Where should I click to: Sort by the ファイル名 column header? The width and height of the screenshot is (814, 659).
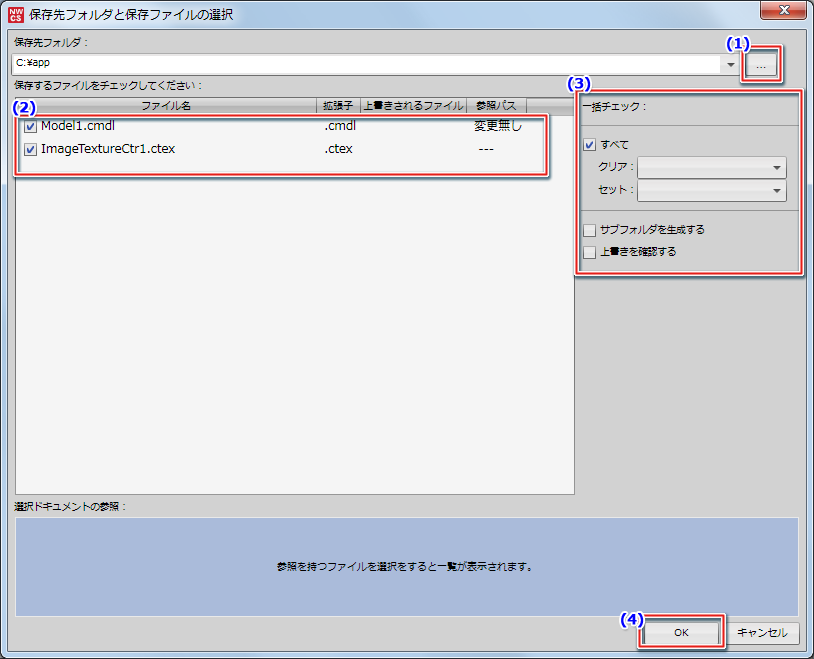pyautogui.click(x=165, y=105)
